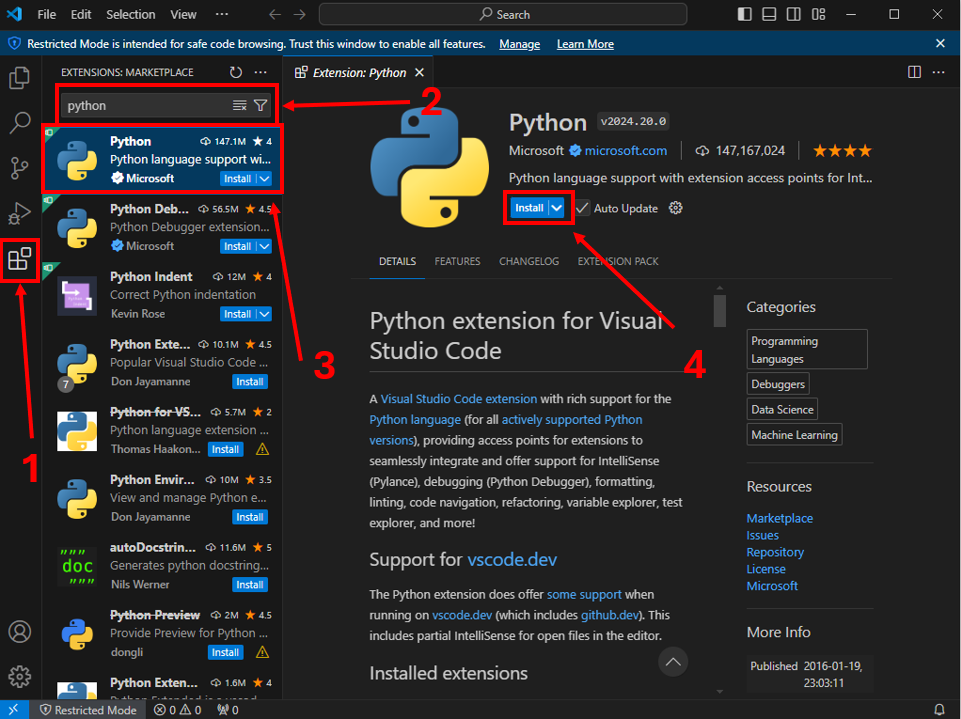Click the filter extensions funnel icon
The width and height of the screenshot is (961, 719).
click(x=260, y=105)
